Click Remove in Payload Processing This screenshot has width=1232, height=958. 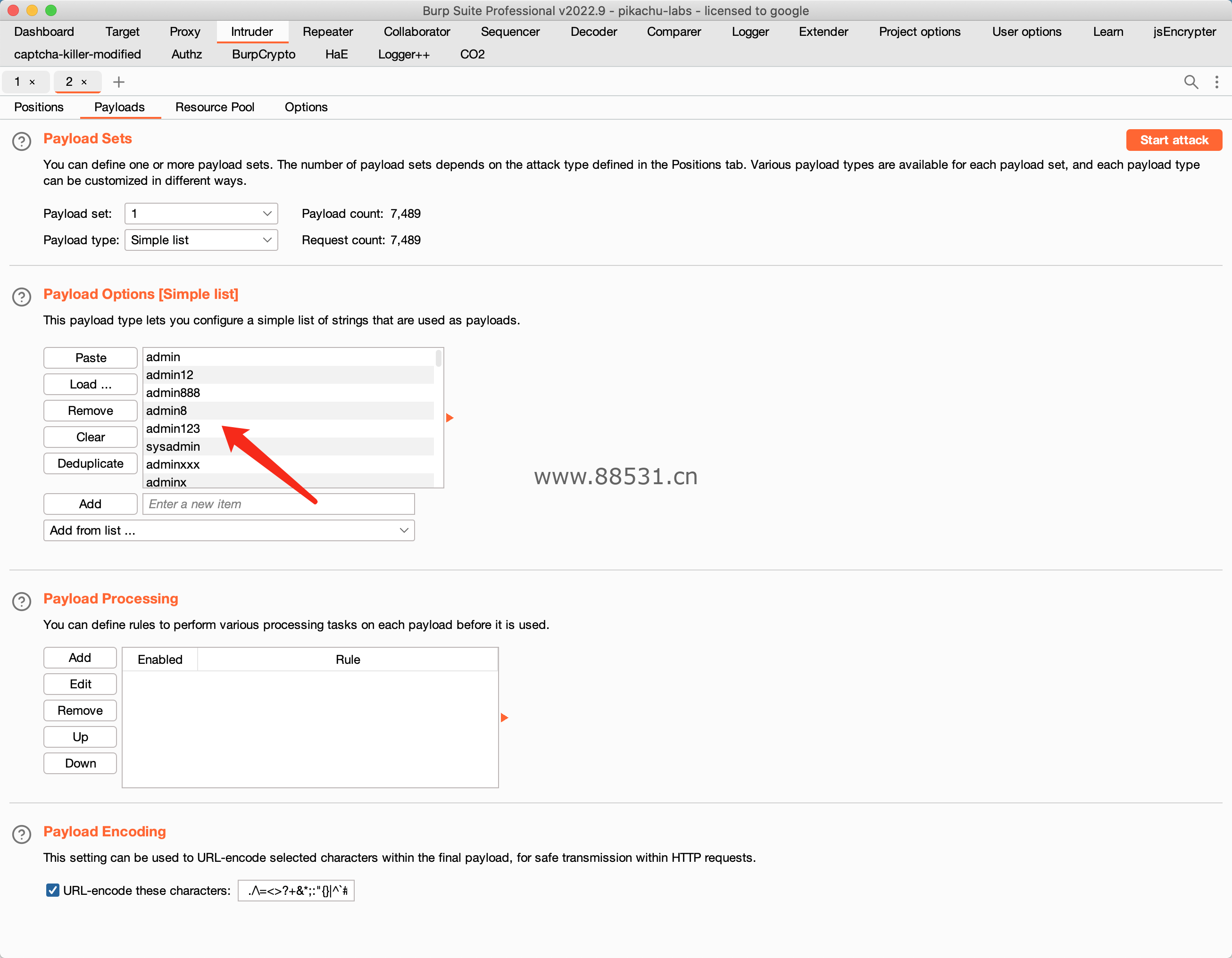pos(80,711)
